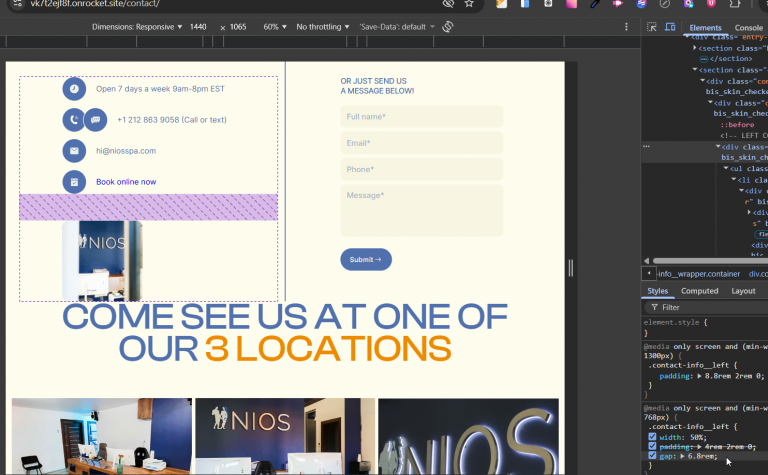
Task: Click the +1 212 863 9058 phone number
Action: click(172, 120)
